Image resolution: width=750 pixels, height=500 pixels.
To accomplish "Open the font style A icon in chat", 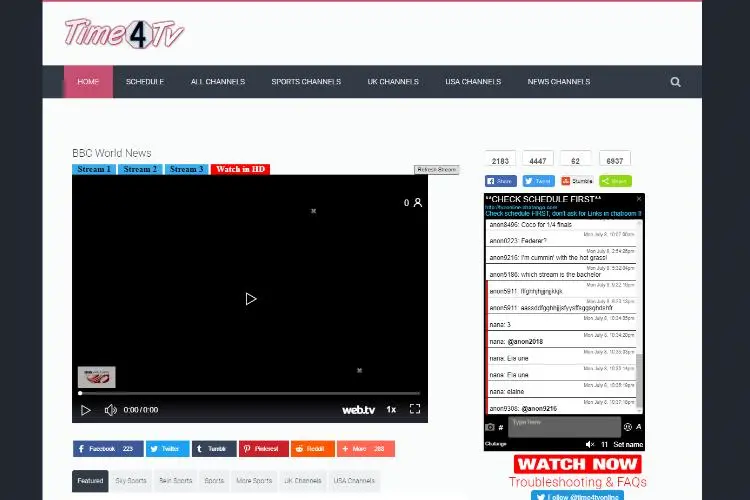I will [x=639, y=427].
